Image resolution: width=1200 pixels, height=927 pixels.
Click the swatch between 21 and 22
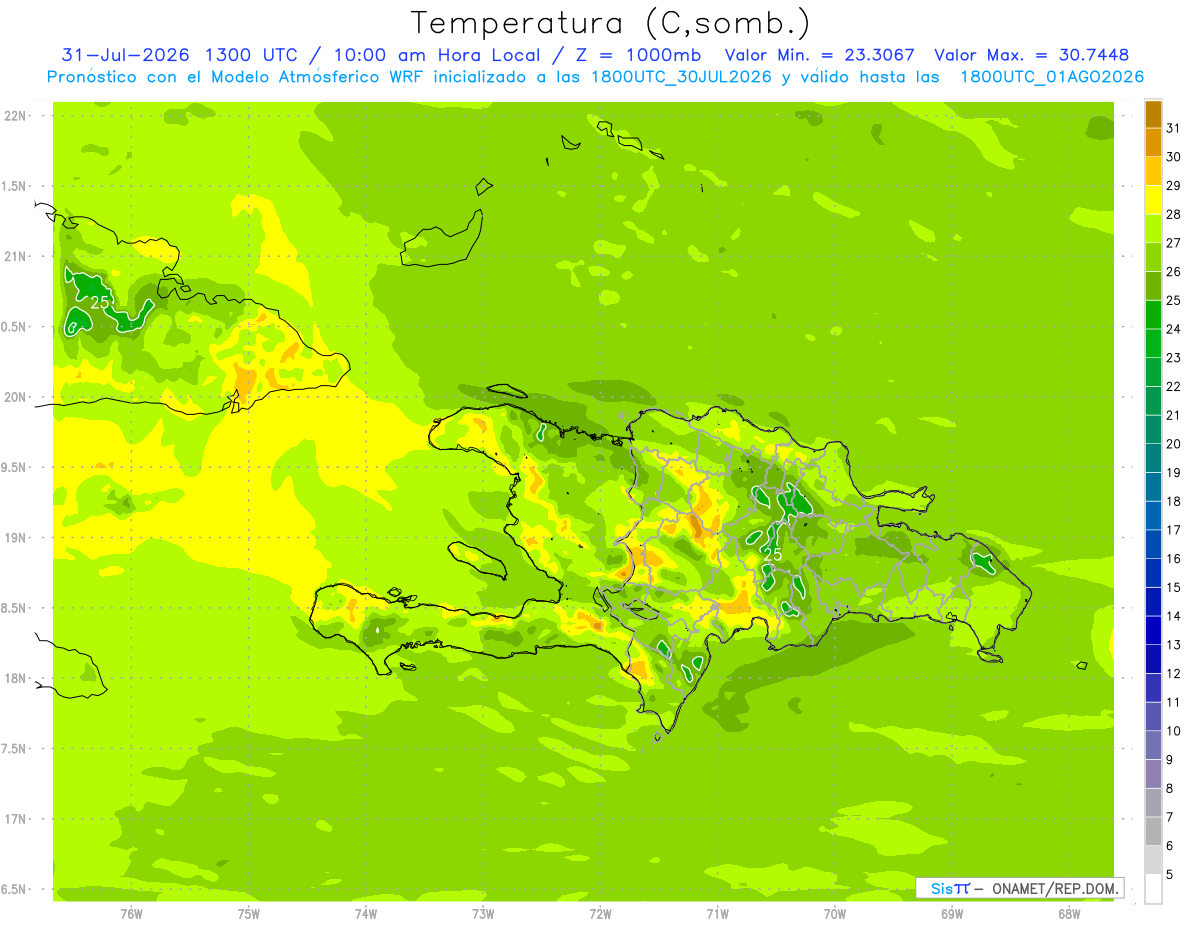[x=1153, y=401]
